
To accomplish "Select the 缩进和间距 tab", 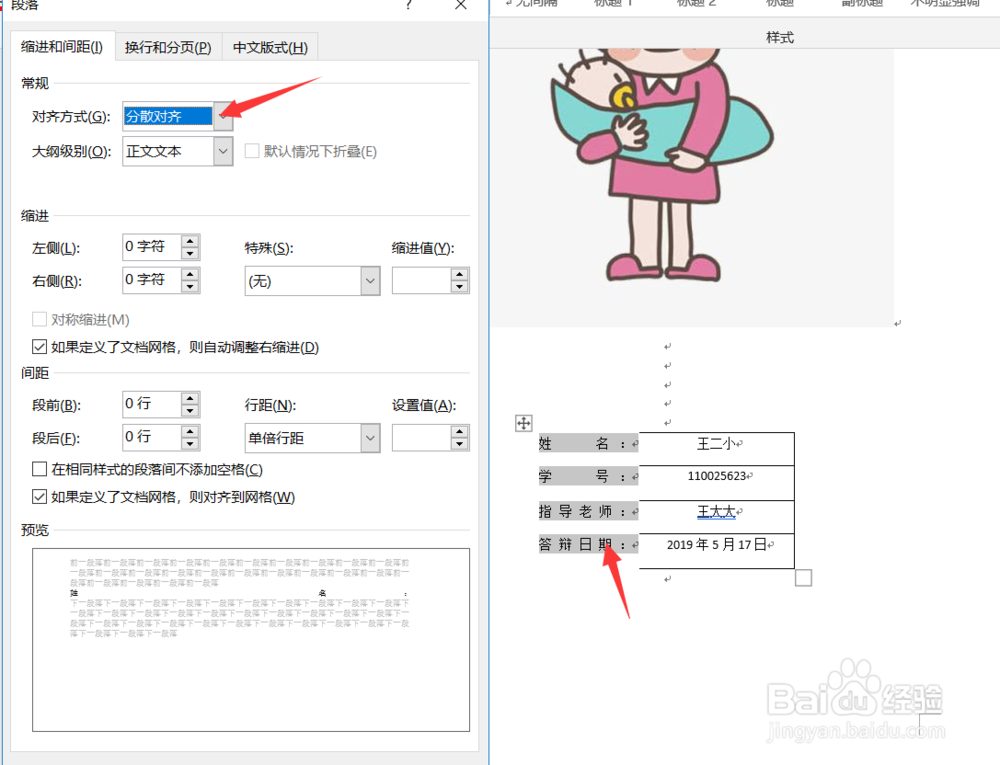I will pyautogui.click(x=62, y=47).
